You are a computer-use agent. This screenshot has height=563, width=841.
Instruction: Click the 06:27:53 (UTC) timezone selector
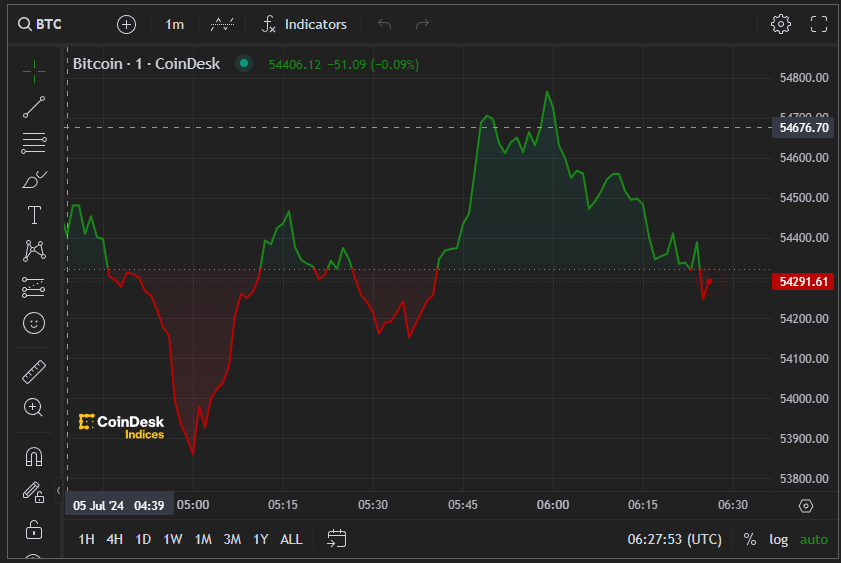675,539
